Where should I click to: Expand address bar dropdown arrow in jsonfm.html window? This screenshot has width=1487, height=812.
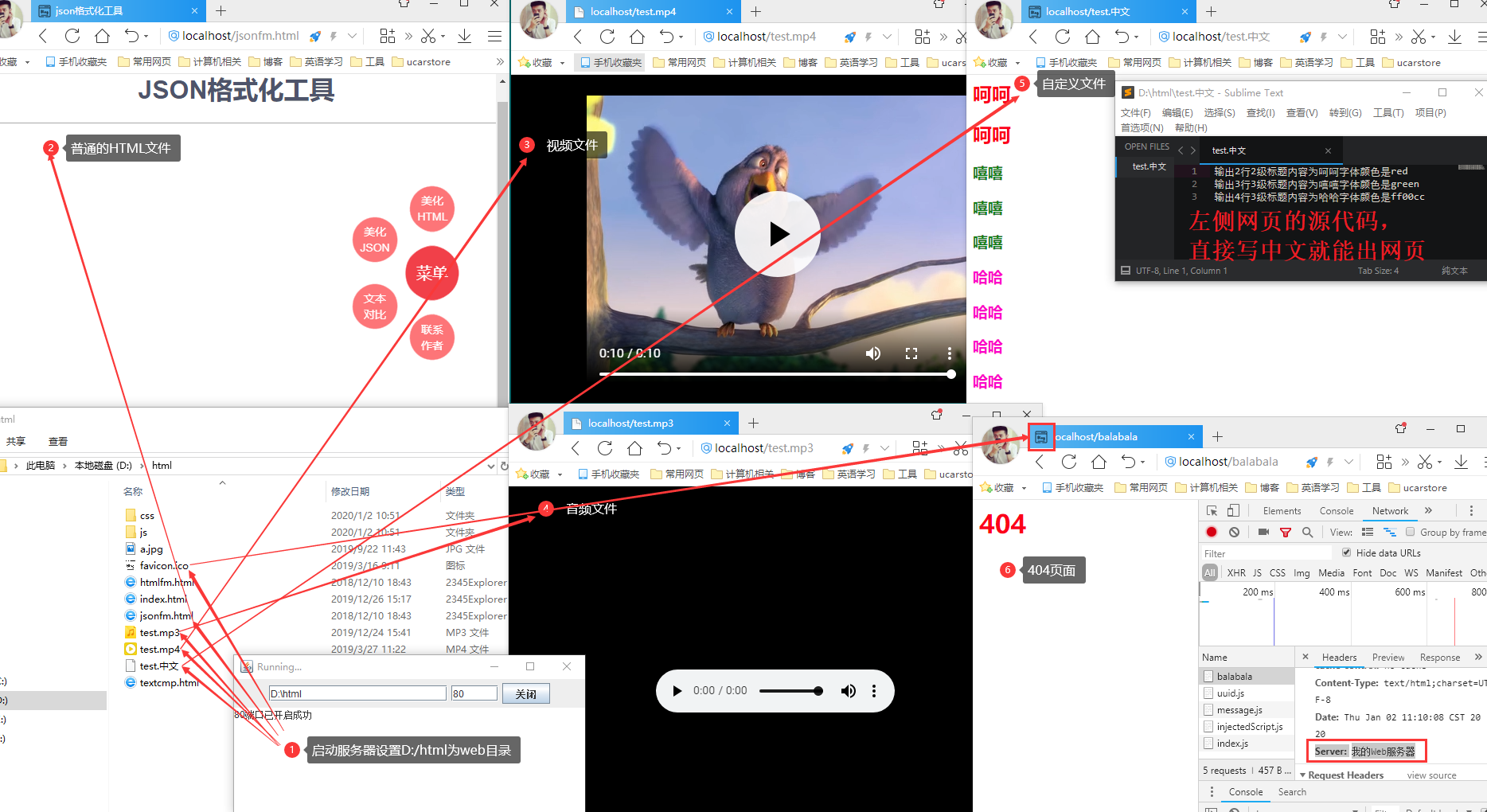click(x=352, y=36)
